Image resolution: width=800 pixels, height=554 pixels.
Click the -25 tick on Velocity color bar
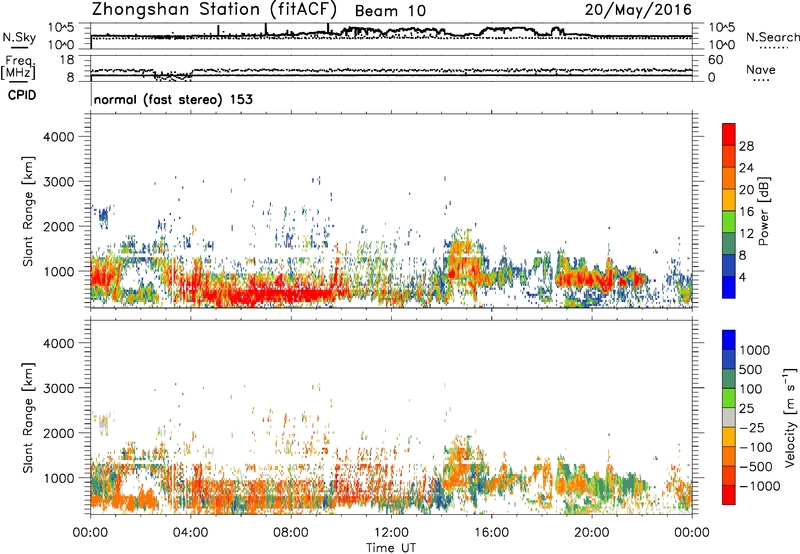point(751,427)
